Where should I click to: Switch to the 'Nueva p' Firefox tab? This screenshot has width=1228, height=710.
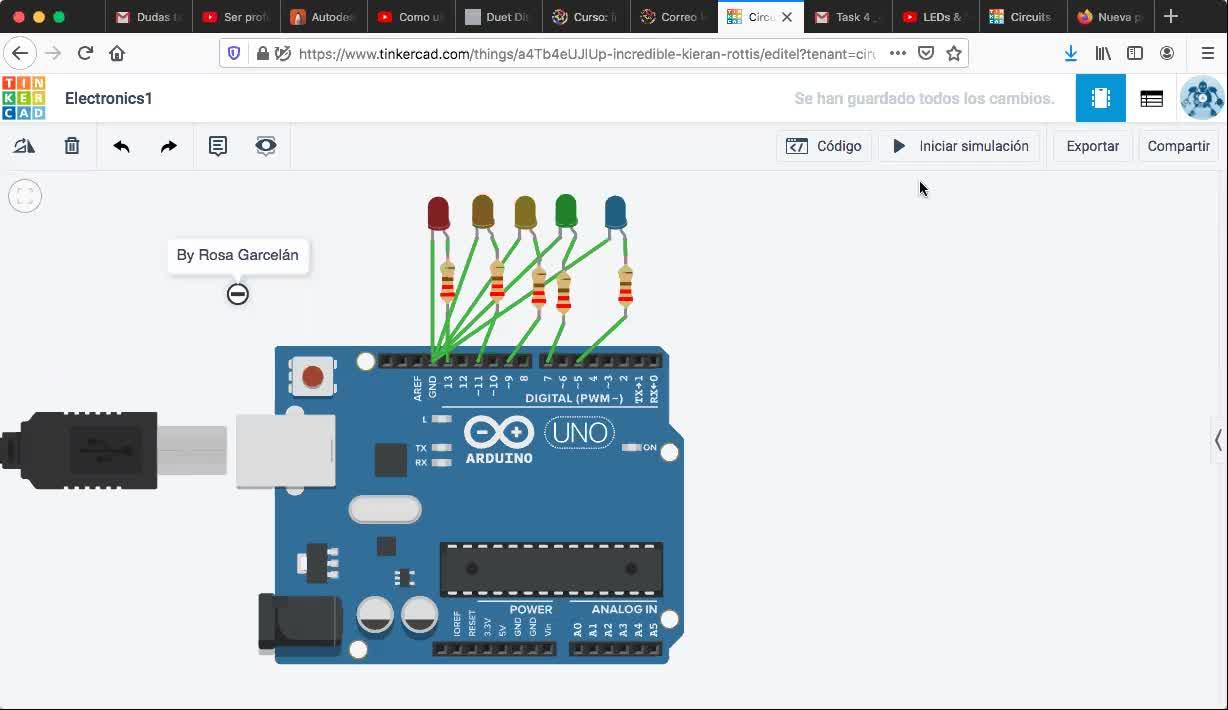(1110, 17)
